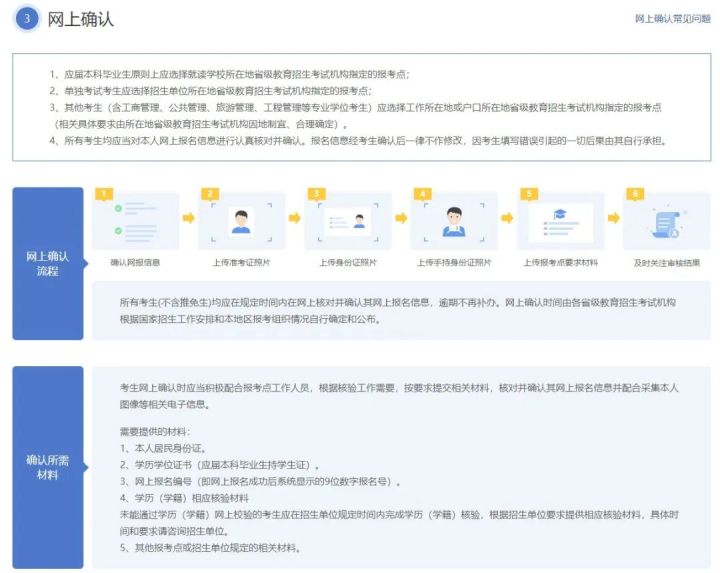Click the 上传手持身份证照片 caption text
This screenshot has height=573, width=720.
click(454, 263)
